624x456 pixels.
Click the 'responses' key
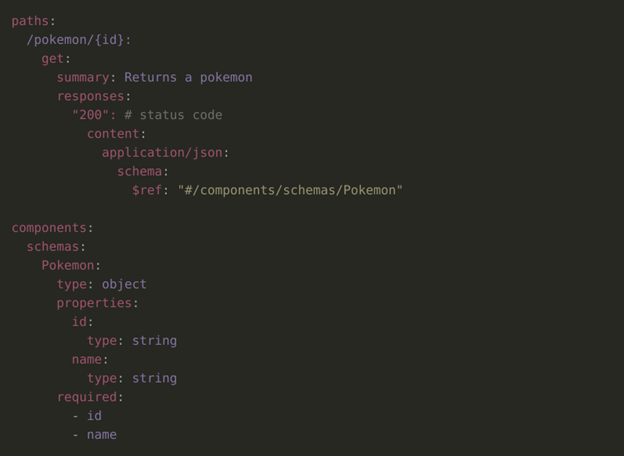click(x=90, y=96)
